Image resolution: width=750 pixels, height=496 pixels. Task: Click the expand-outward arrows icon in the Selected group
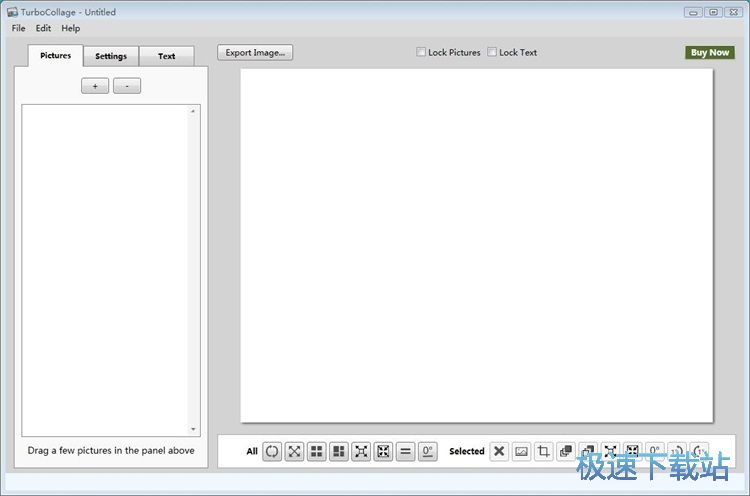[610, 451]
